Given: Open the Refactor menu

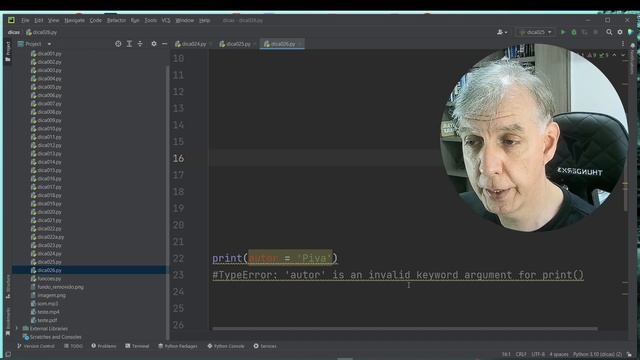Looking at the screenshot, I should pyautogui.click(x=116, y=20).
